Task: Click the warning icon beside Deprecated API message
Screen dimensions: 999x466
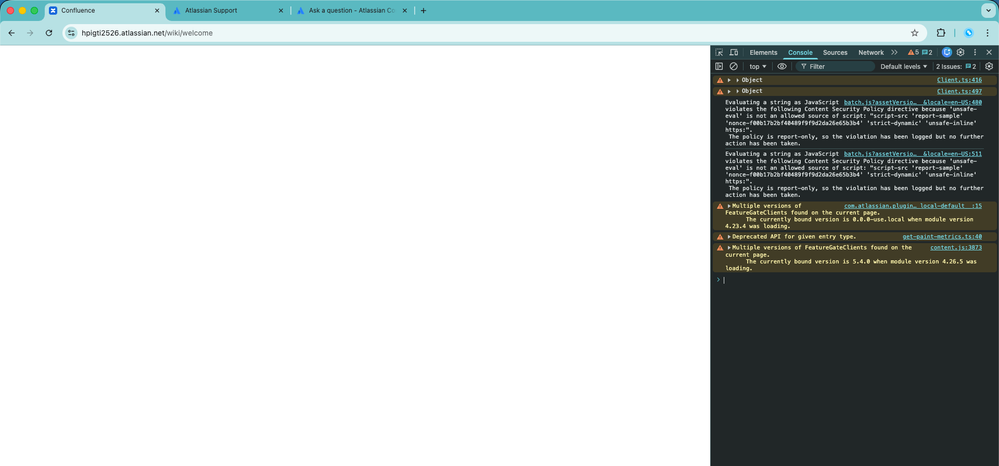Action: click(x=720, y=237)
